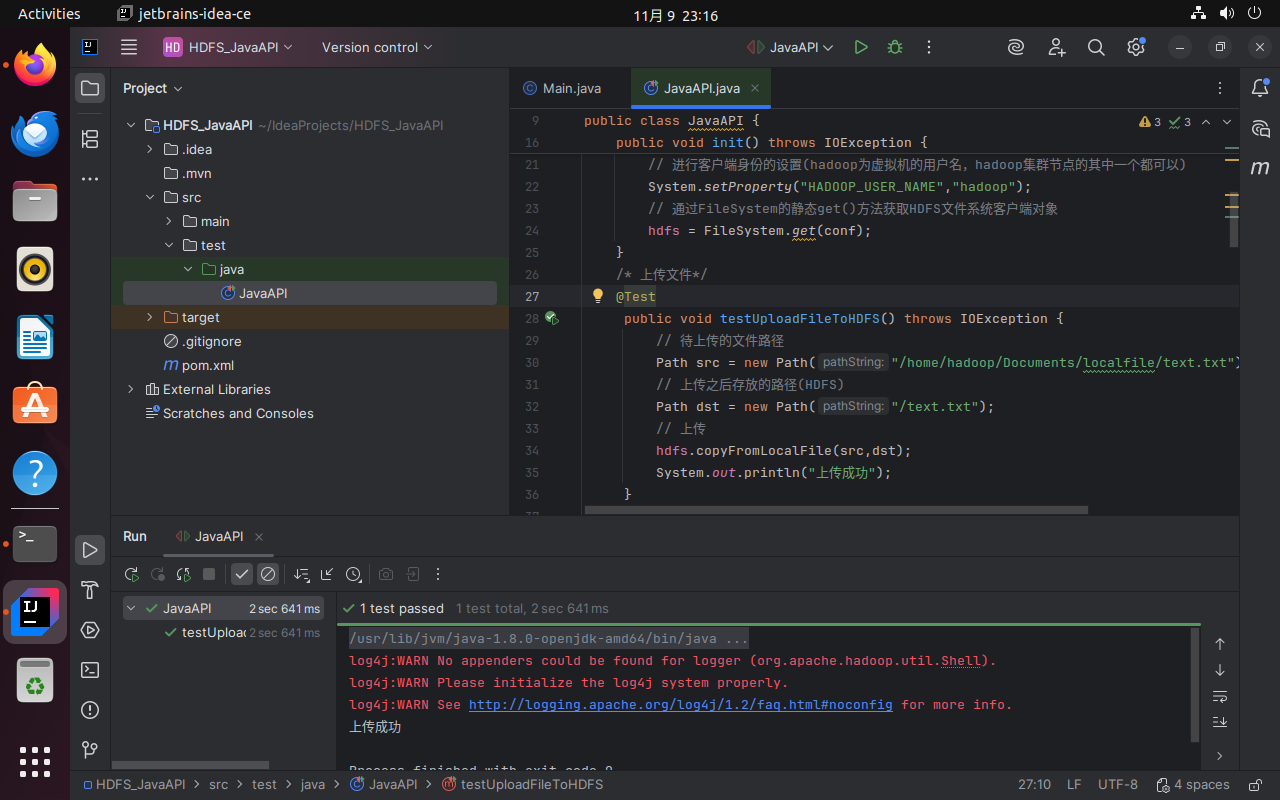The image size is (1280, 800).
Task: Close the JavaAPI.java tab
Action: [x=755, y=88]
